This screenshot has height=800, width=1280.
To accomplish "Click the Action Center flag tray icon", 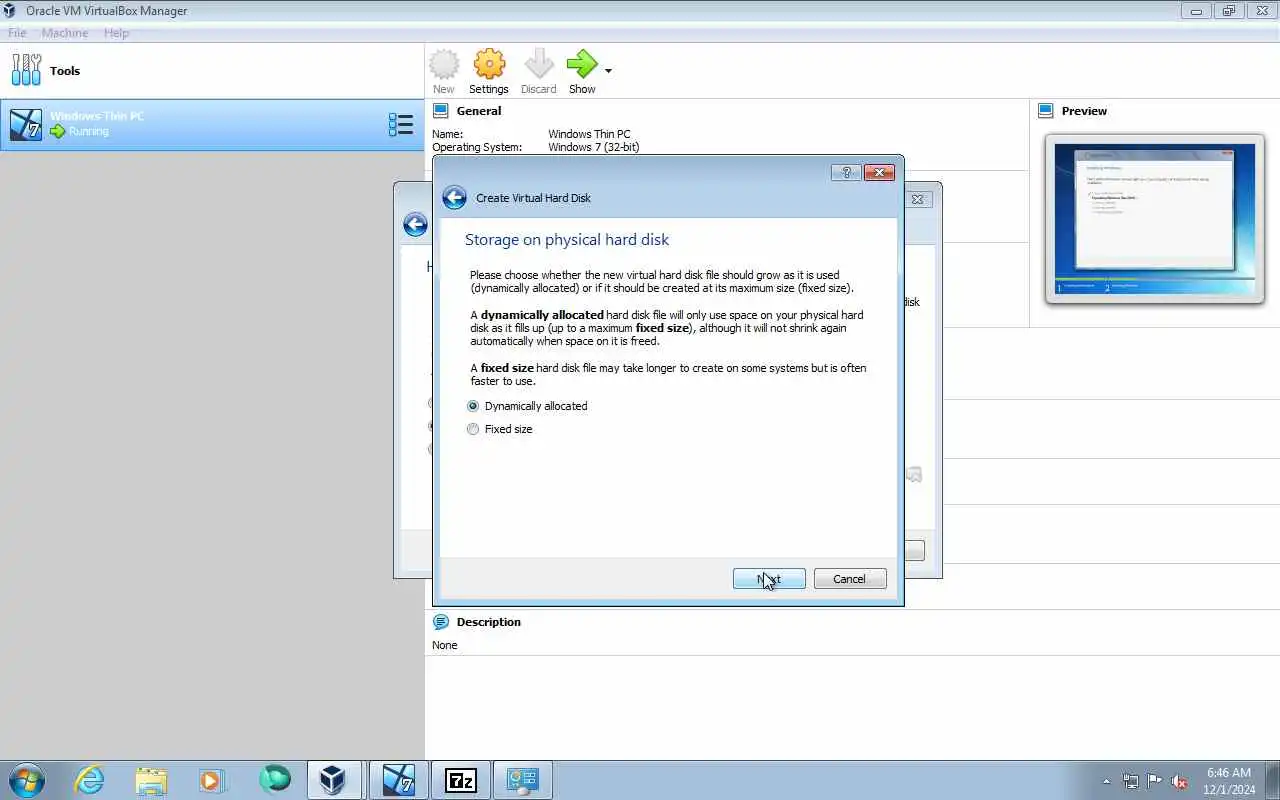I will (x=1155, y=781).
